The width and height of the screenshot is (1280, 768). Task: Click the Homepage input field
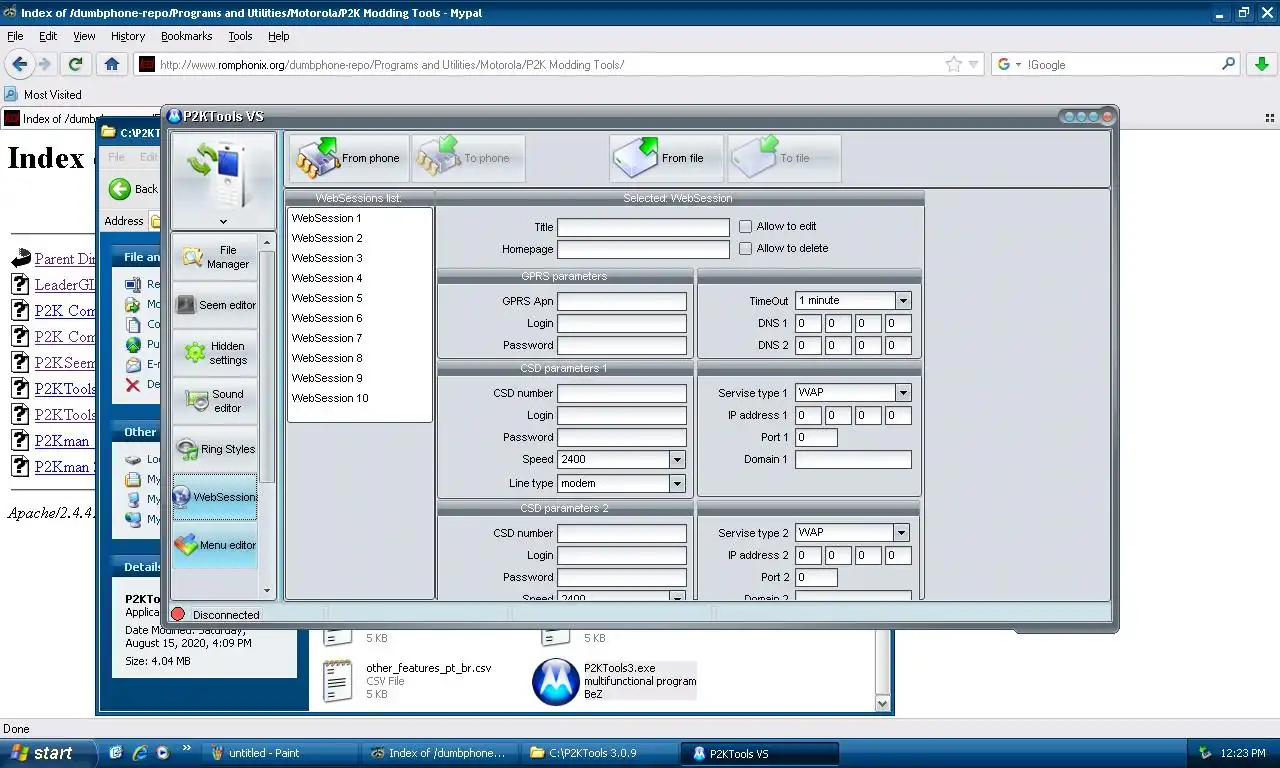point(643,249)
